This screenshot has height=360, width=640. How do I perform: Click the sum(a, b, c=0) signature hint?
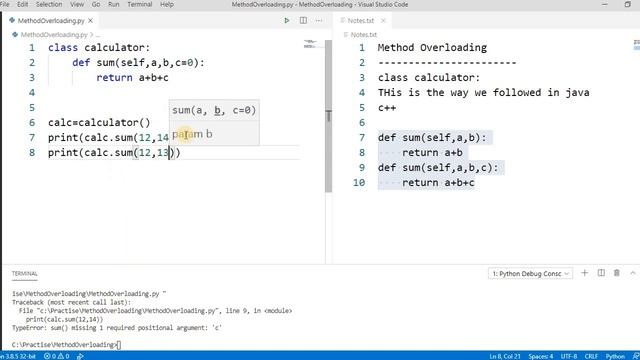tap(214, 110)
